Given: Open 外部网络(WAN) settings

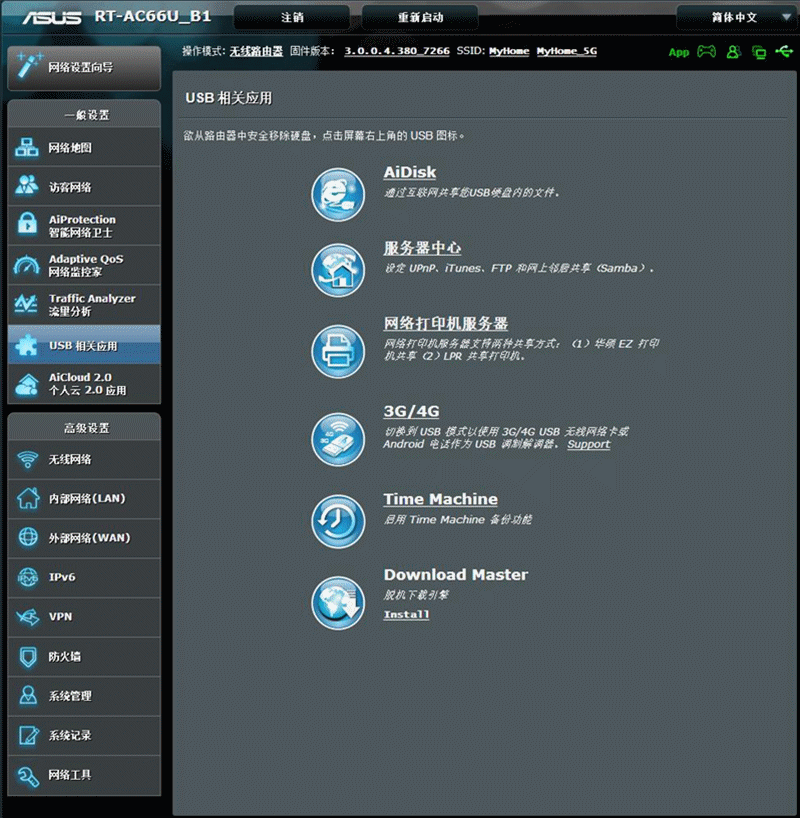Looking at the screenshot, I should coord(84,538).
